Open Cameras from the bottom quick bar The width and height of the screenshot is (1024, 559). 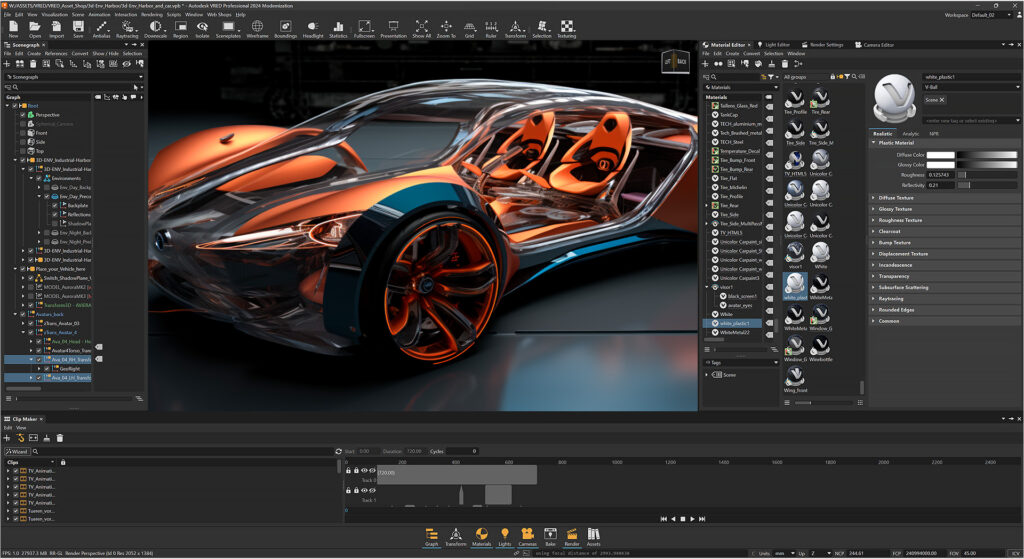pyautogui.click(x=528, y=537)
